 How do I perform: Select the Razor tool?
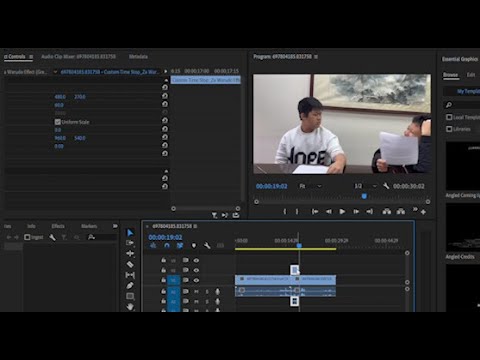[x=130, y=264]
